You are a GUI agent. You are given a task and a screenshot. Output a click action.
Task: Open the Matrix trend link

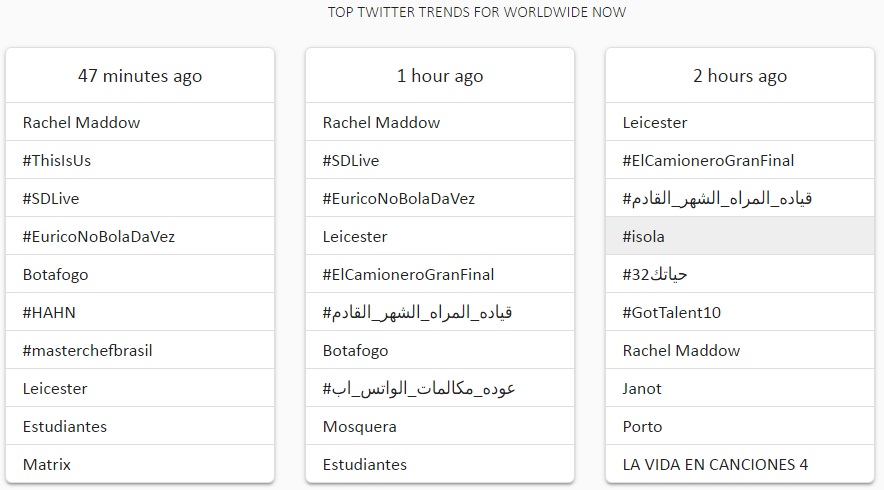click(x=47, y=464)
